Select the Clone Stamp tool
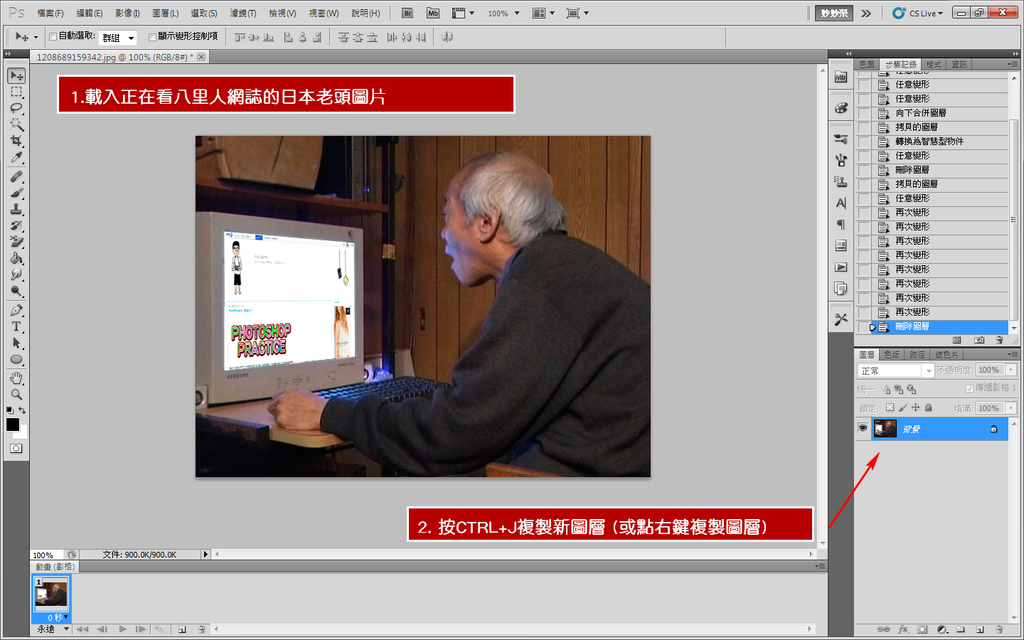1024x640 pixels. point(16,209)
